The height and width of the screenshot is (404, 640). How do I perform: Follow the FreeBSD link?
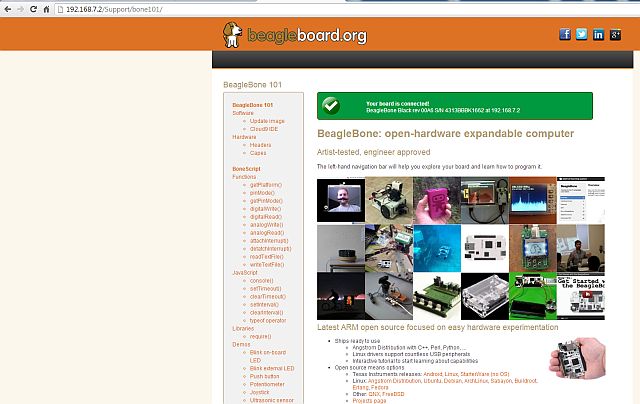point(393,394)
